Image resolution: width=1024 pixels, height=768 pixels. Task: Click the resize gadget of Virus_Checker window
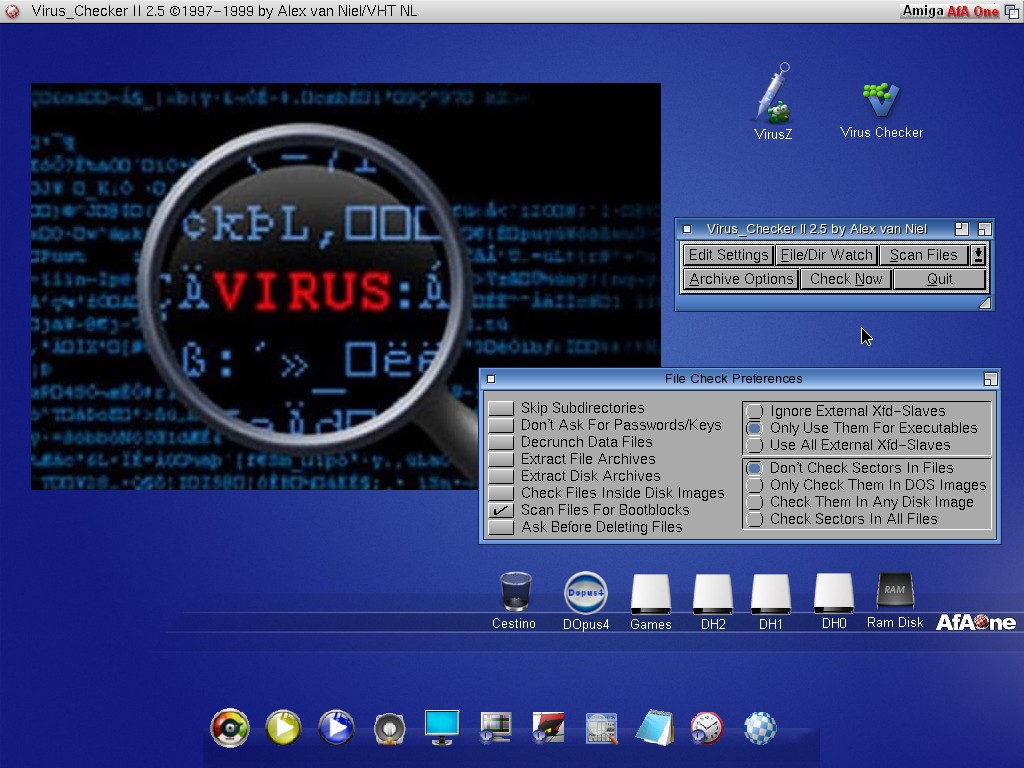coord(984,303)
